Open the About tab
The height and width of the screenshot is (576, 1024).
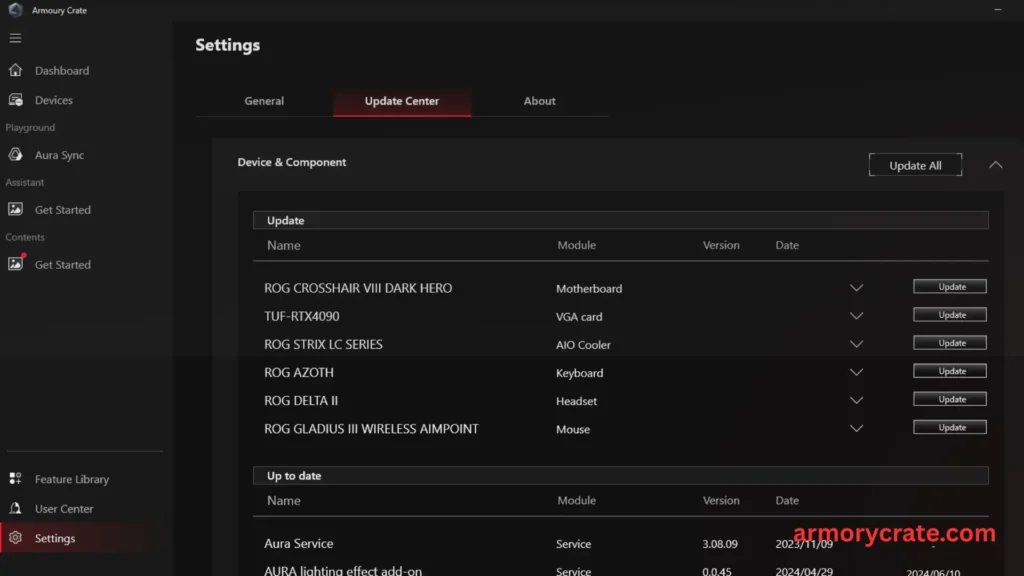point(539,100)
